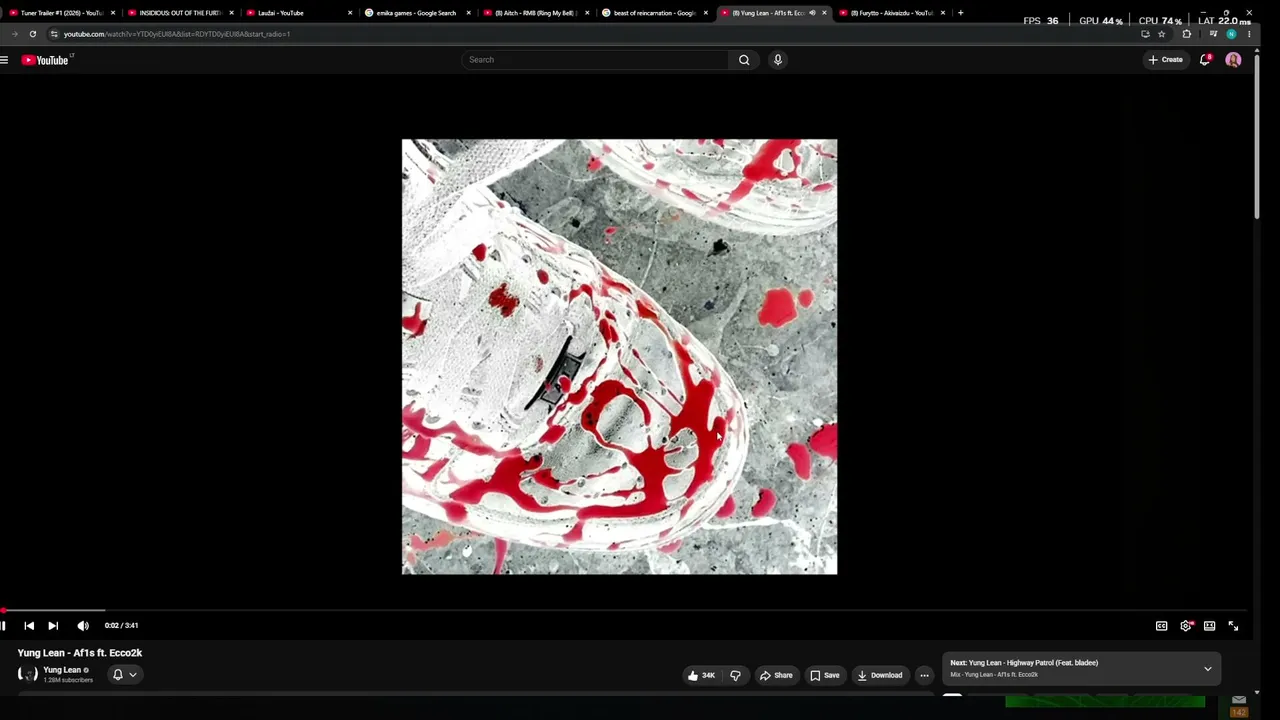Open the YouTube guide hamburger menu
The width and height of the screenshot is (1280, 720).
(x=5, y=60)
